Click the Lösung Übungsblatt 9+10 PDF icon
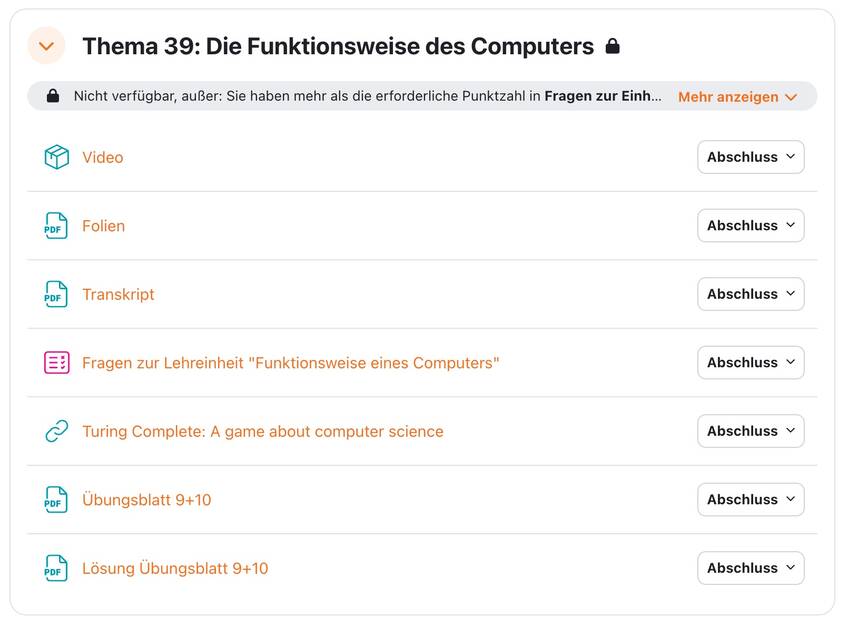Viewport: 848px width, 626px height. [x=56, y=569]
